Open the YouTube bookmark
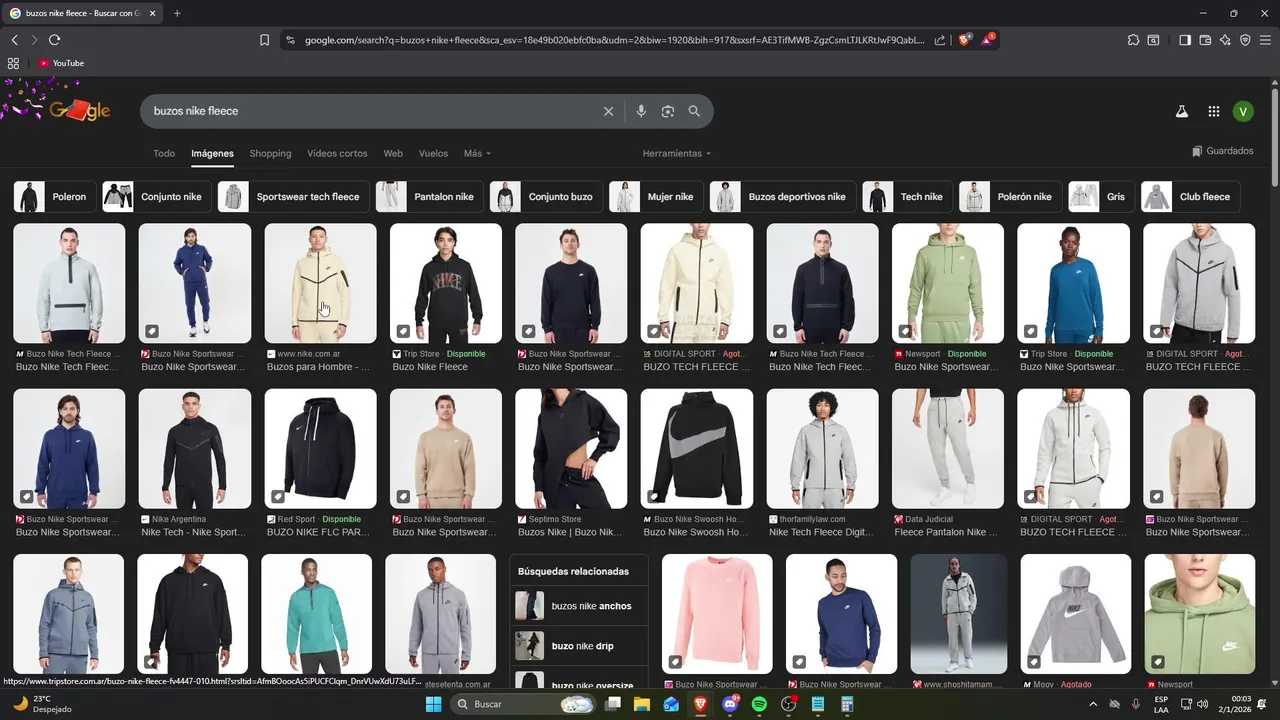The image size is (1280, 720). tap(61, 63)
